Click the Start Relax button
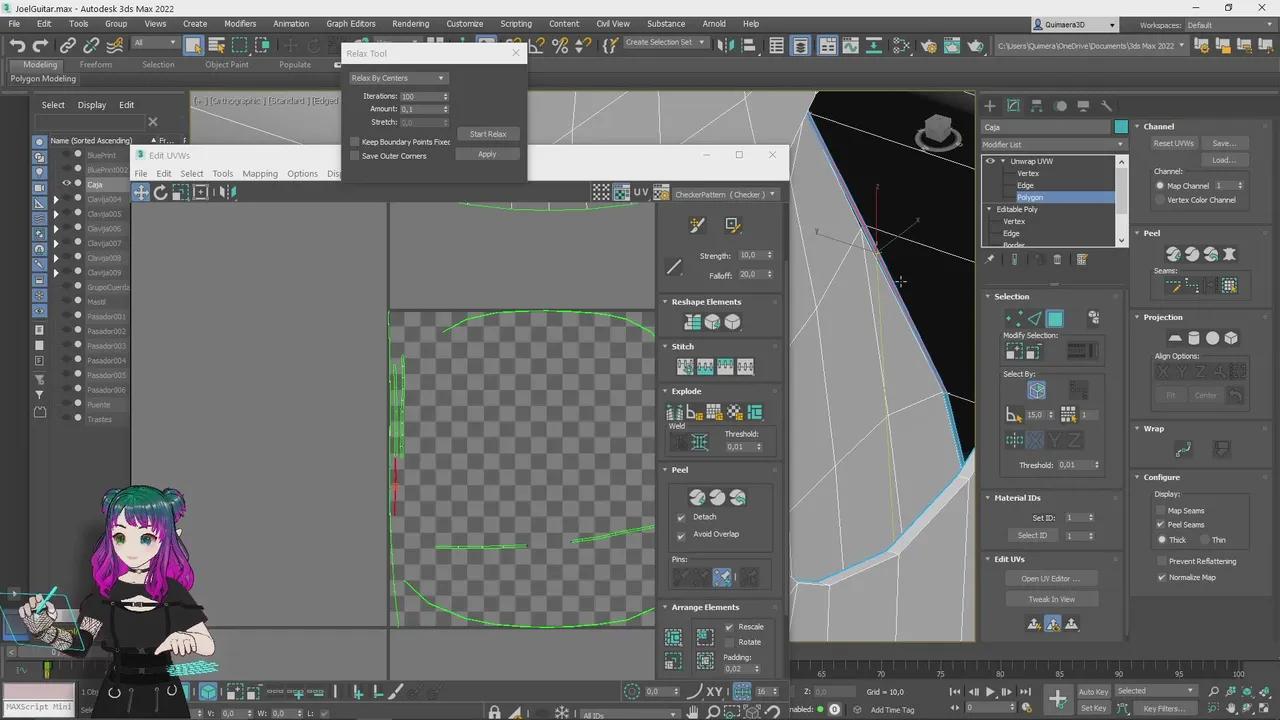The width and height of the screenshot is (1280, 720). 488,134
